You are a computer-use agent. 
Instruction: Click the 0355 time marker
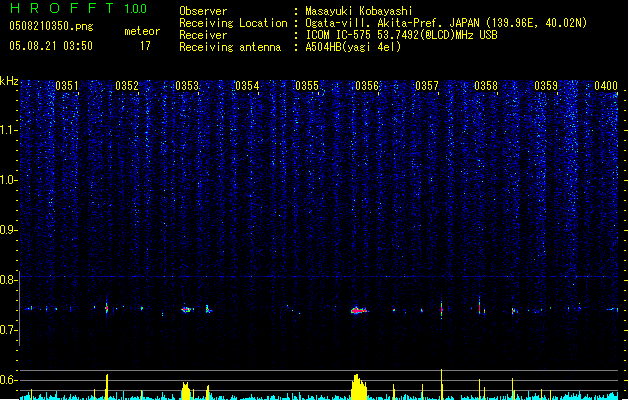coord(307,86)
